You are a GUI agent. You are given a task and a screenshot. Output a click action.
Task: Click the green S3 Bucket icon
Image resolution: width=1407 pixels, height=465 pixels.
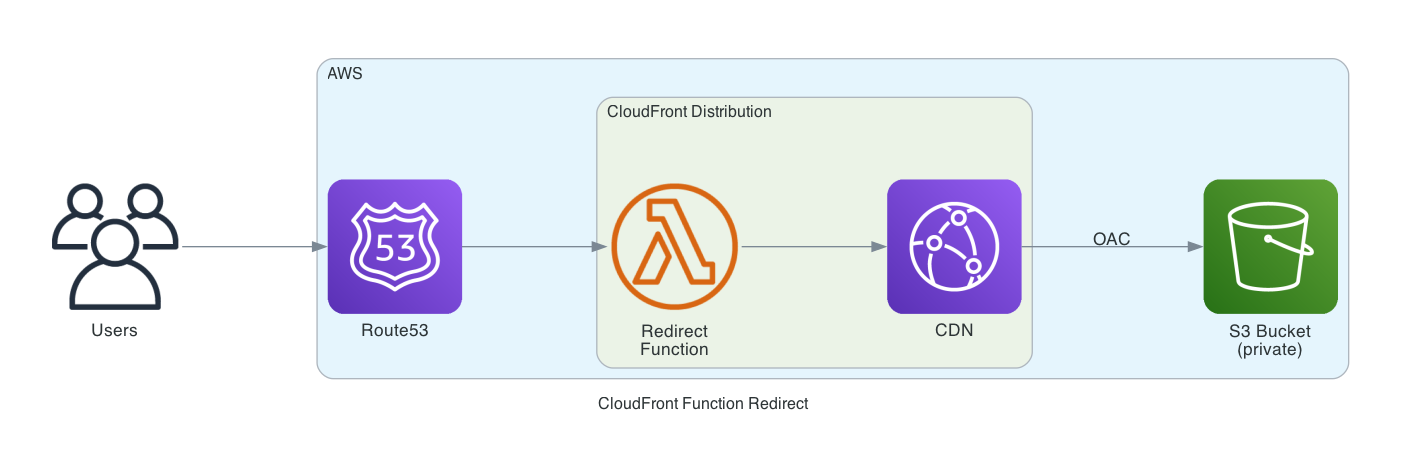1270,246
